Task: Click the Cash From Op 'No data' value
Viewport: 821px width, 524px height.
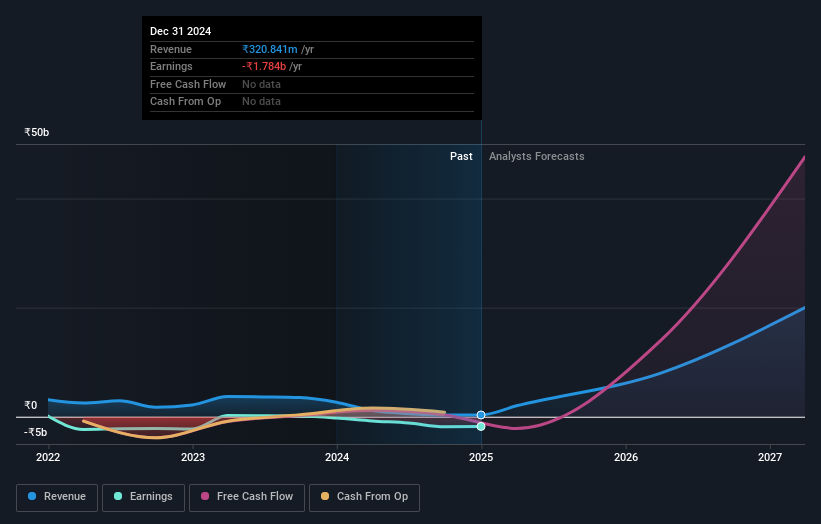Action: point(261,102)
